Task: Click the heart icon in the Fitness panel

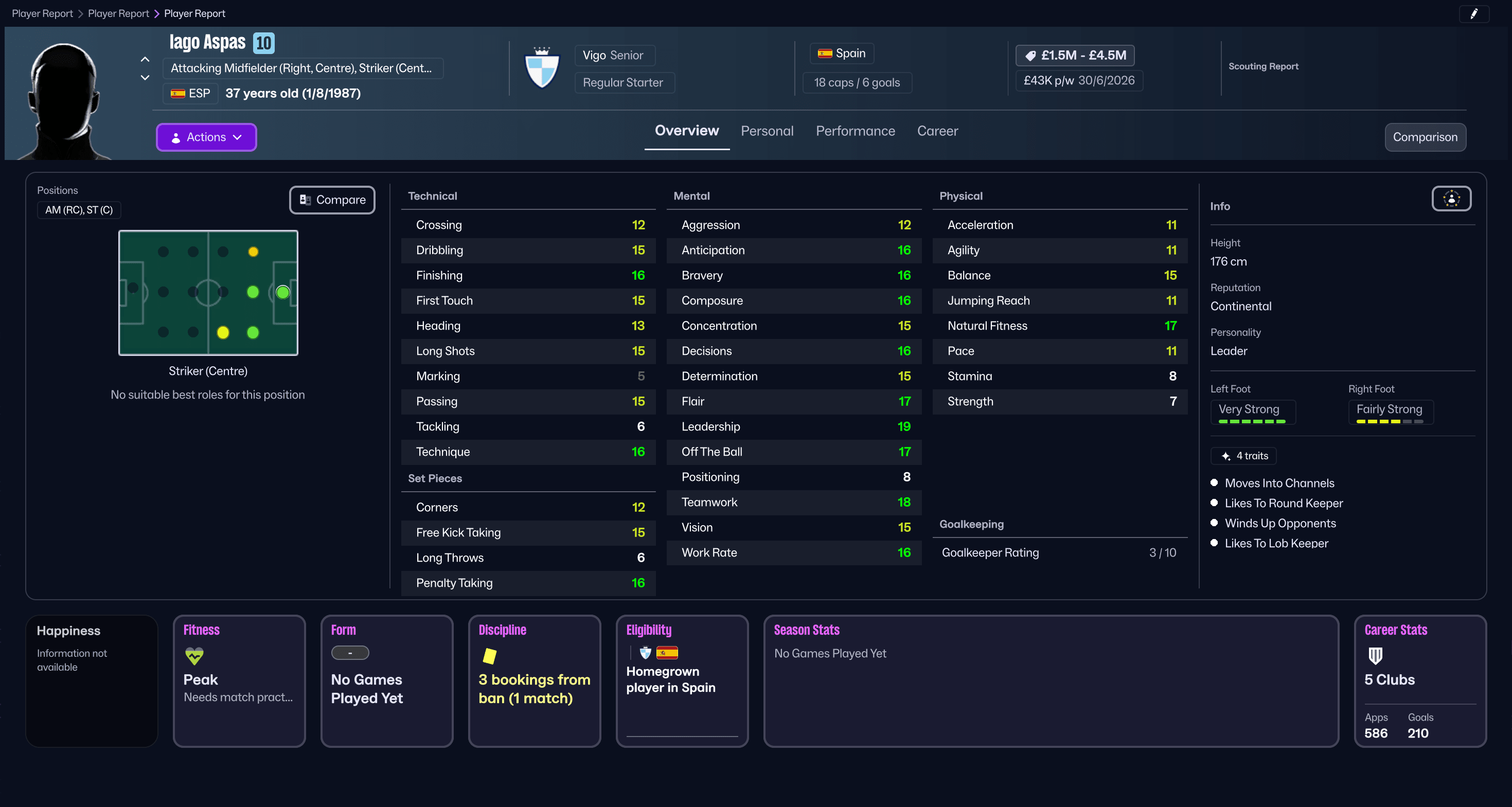Action: 194,657
